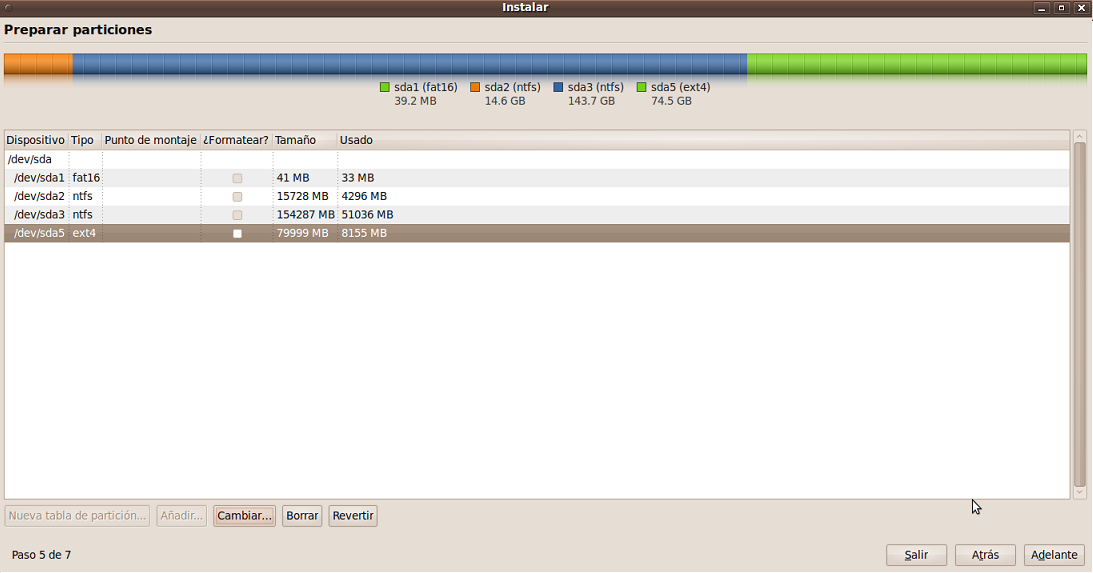Viewport: 1093px width, 573px height.
Task: Click sda5 (ext4) green legend swatch
Action: (x=642, y=87)
